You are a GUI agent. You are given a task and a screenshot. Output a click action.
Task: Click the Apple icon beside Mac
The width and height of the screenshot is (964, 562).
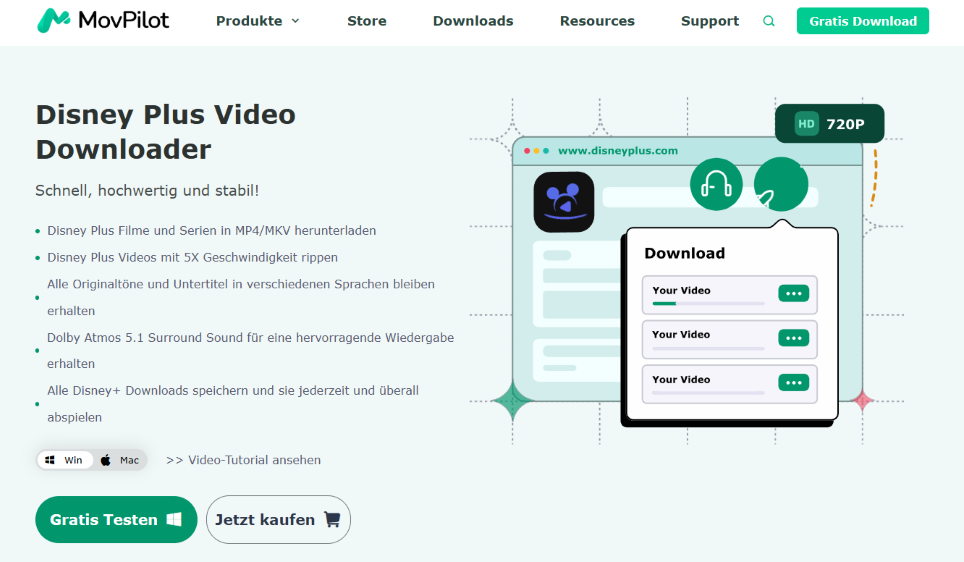106,460
